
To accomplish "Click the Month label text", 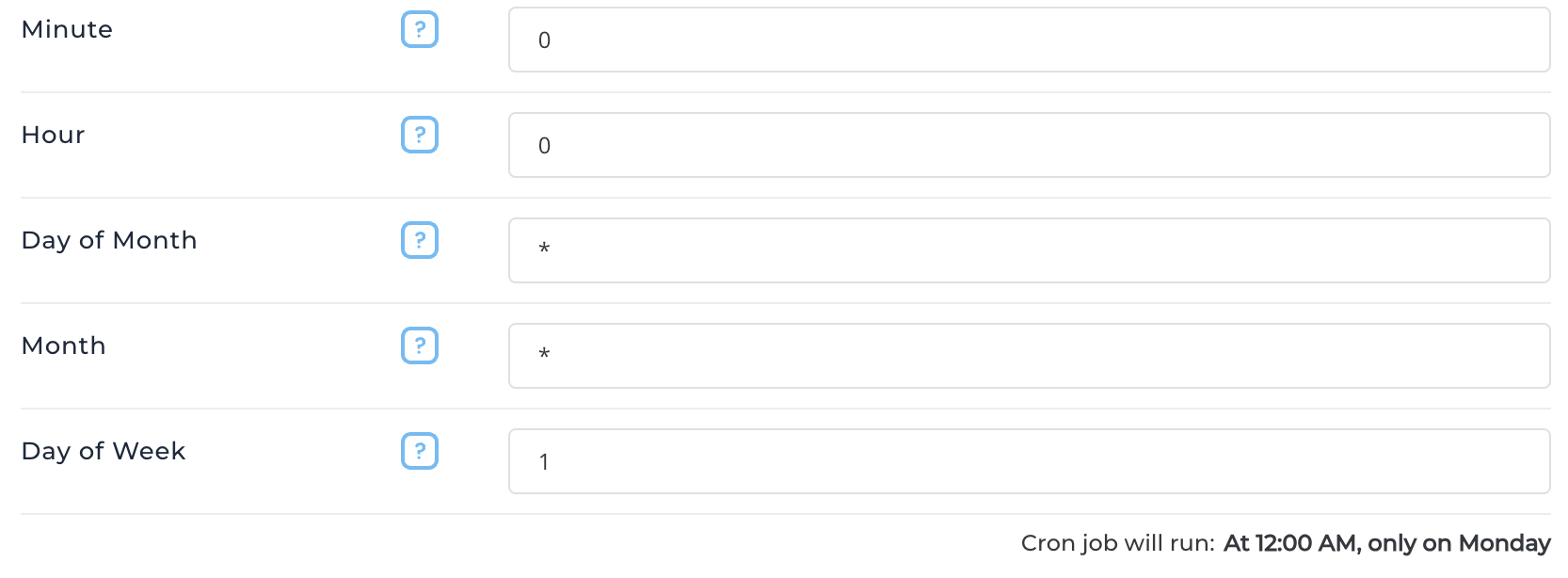I will pyautogui.click(x=62, y=345).
